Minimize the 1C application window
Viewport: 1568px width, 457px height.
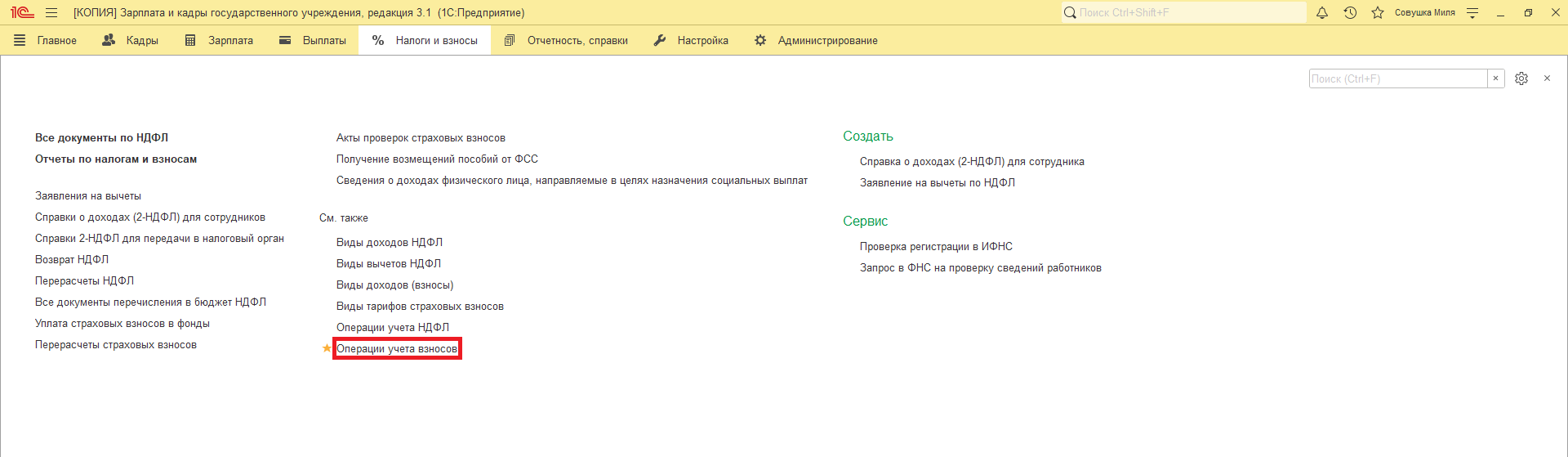(1500, 12)
